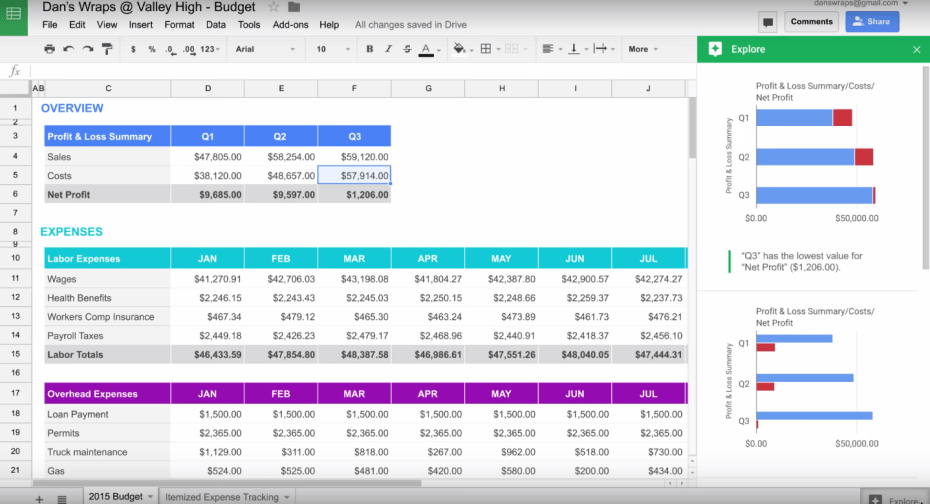Open the all sheets list icon
This screenshot has height=504, width=930.
pos(62,499)
